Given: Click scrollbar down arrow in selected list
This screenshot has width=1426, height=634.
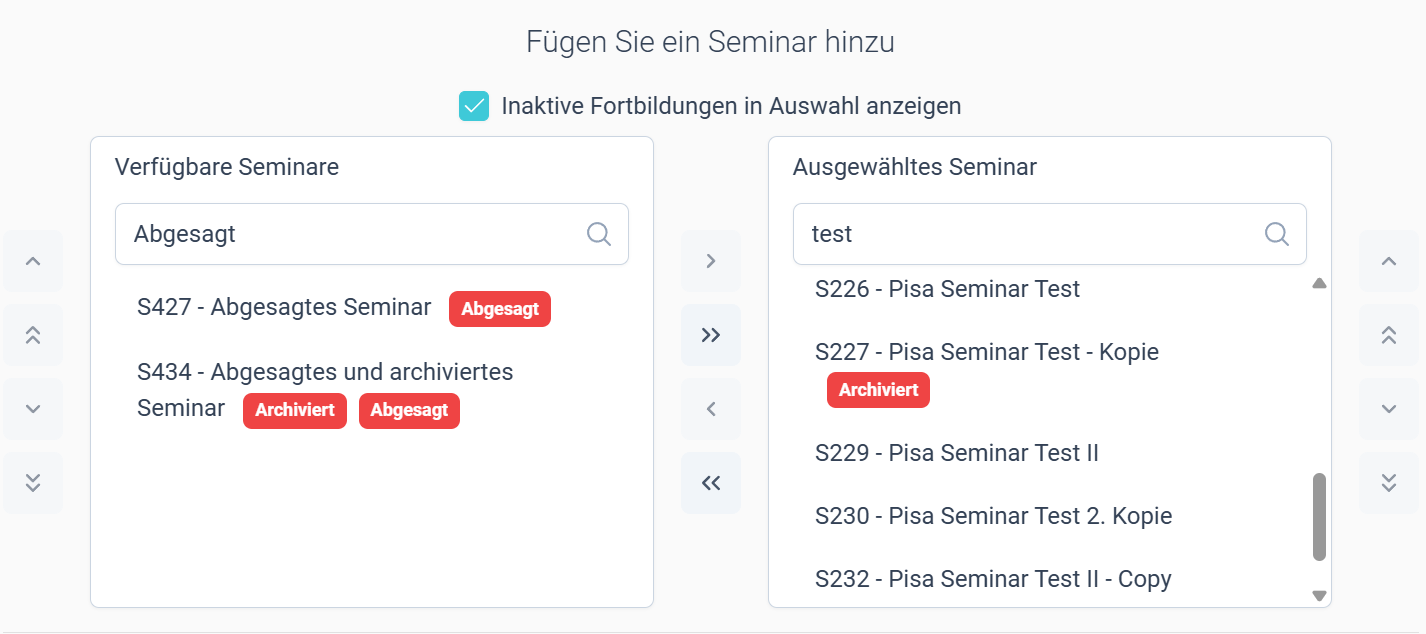Looking at the screenshot, I should click(1319, 595).
